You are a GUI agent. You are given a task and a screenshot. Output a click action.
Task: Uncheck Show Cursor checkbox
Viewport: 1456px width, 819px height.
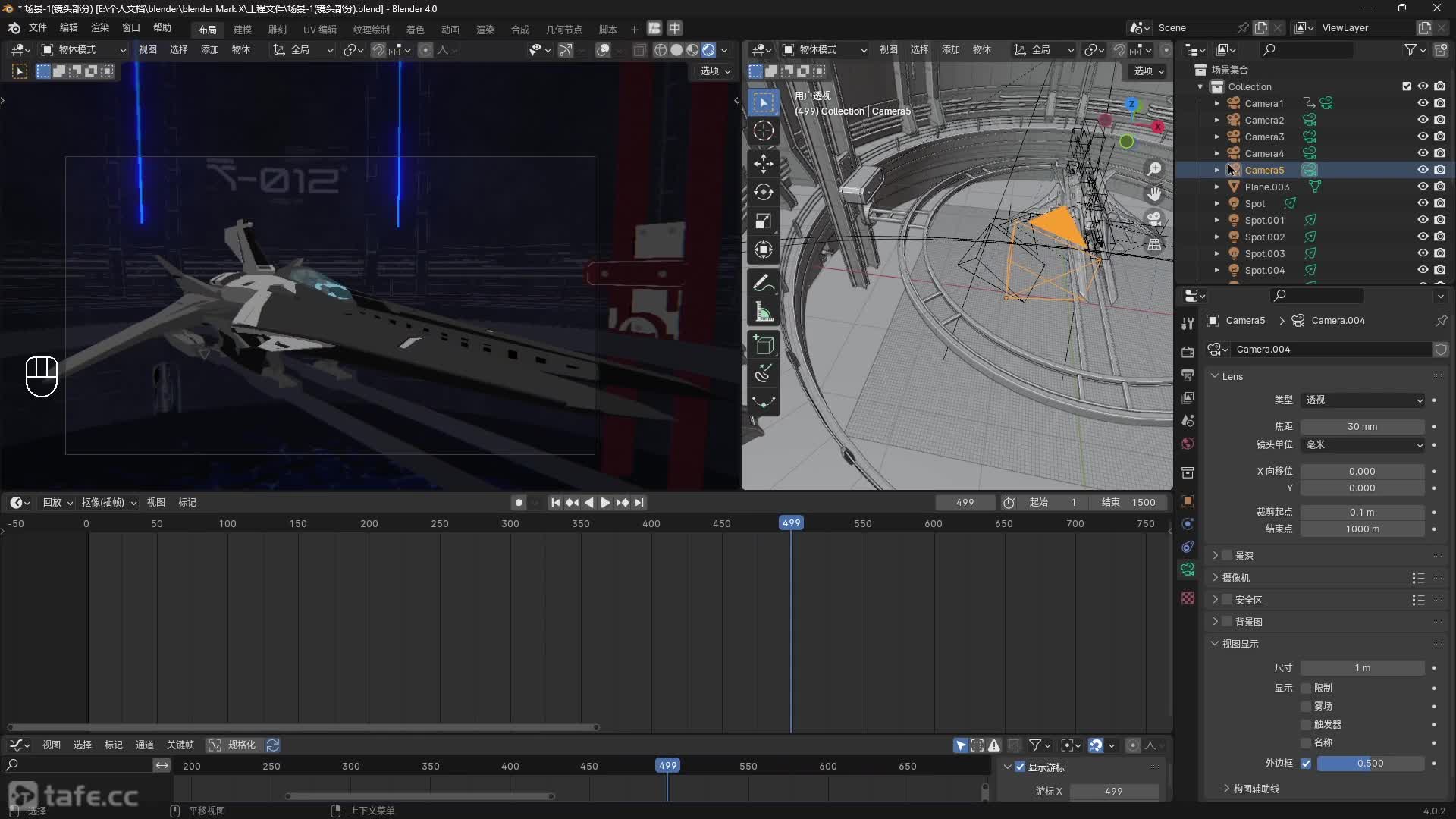(1020, 767)
